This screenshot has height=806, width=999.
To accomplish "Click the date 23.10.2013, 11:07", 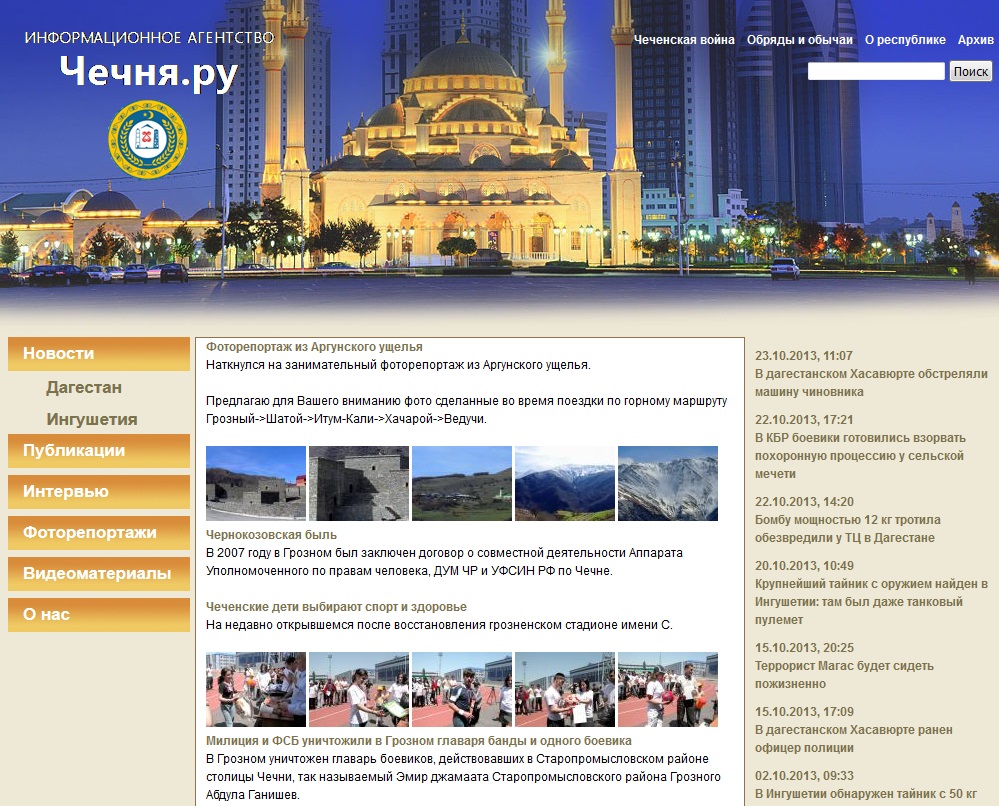I will tap(803, 356).
